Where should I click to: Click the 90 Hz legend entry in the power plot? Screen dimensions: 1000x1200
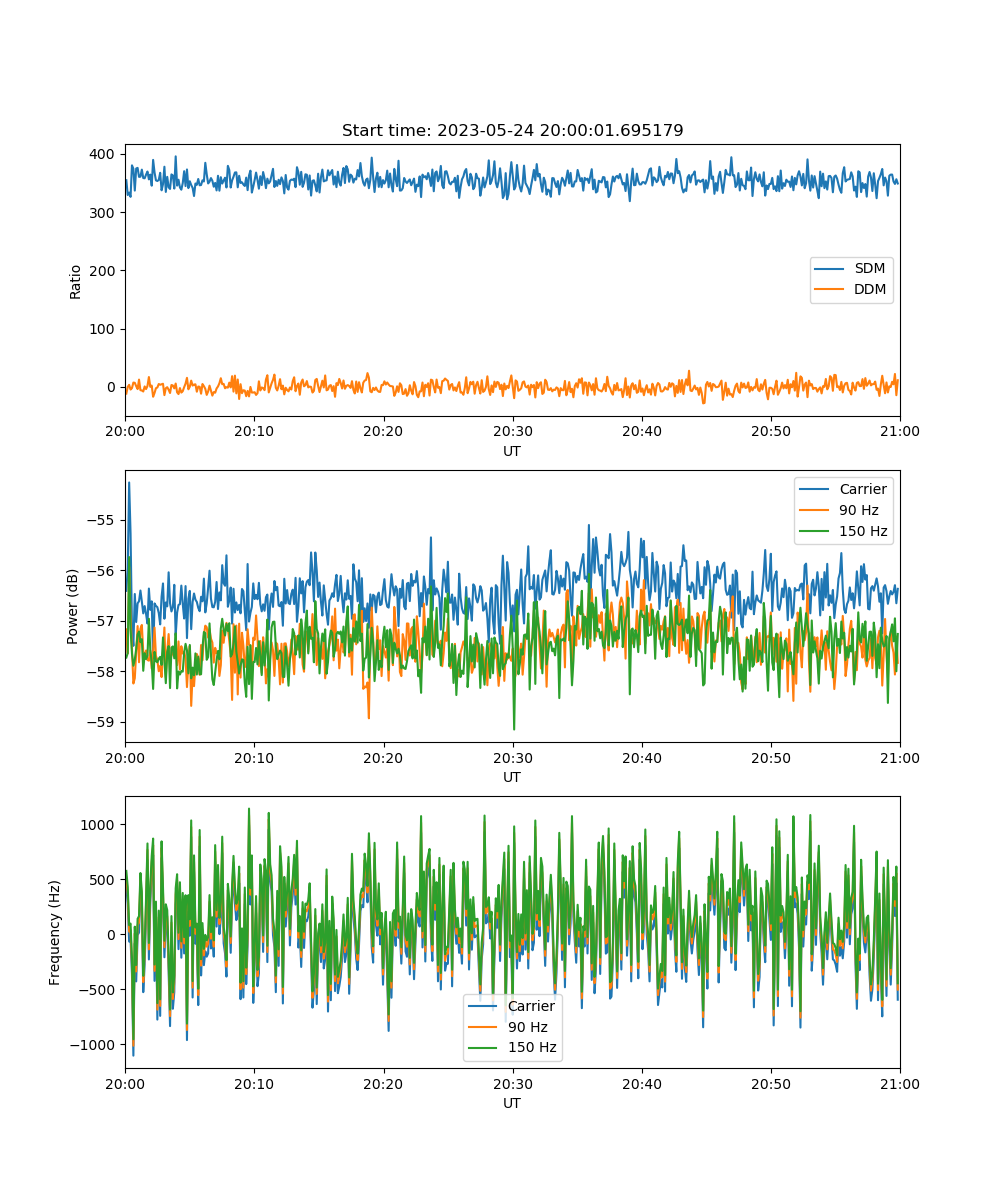[x=841, y=510]
